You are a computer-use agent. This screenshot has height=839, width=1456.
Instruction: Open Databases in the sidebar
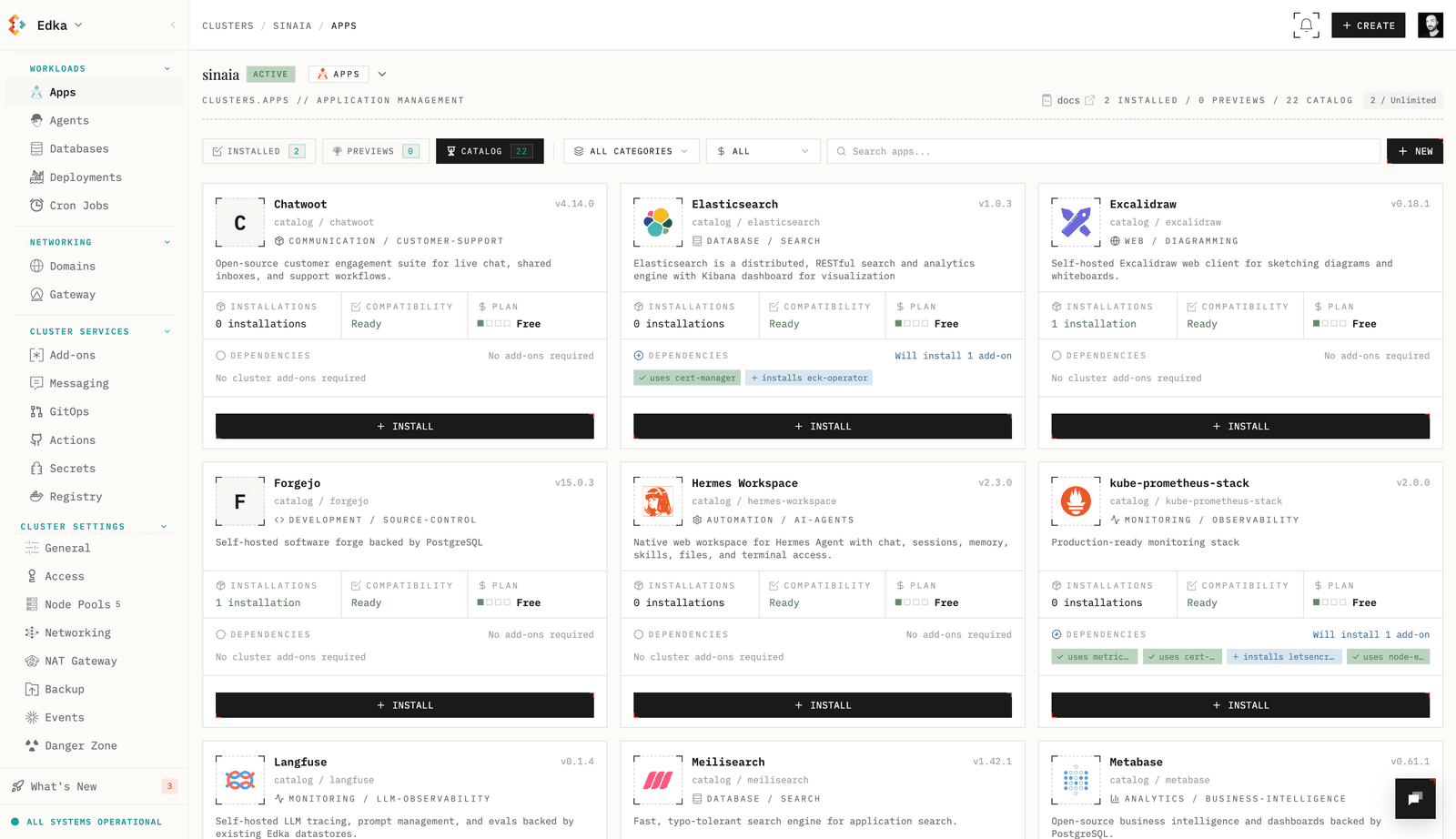(x=79, y=149)
